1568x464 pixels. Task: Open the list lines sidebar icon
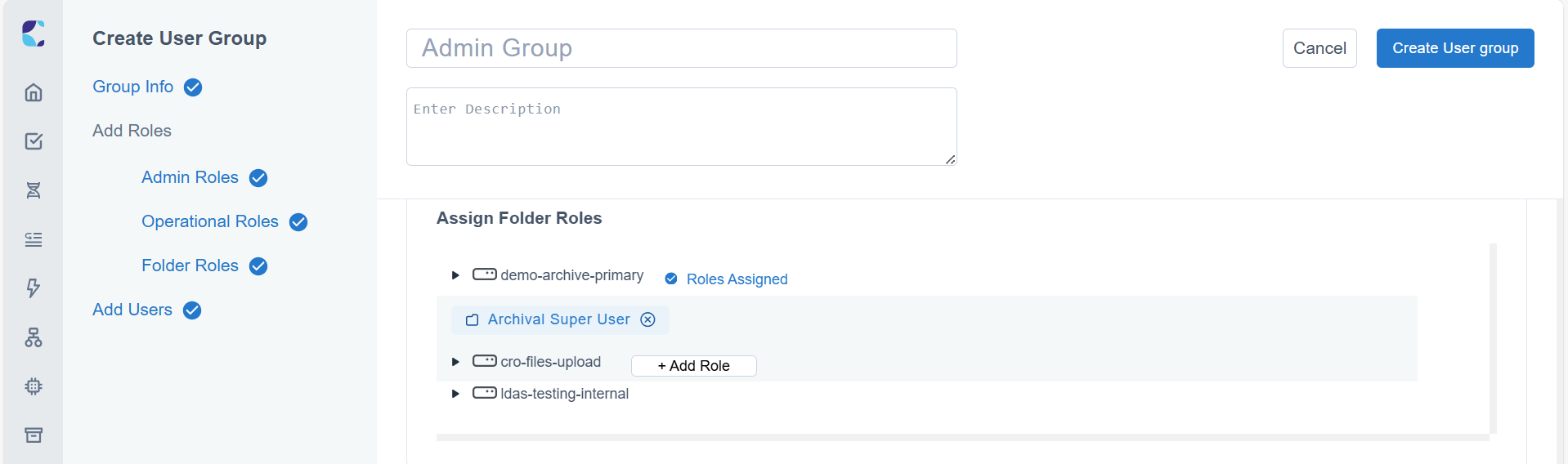34,239
